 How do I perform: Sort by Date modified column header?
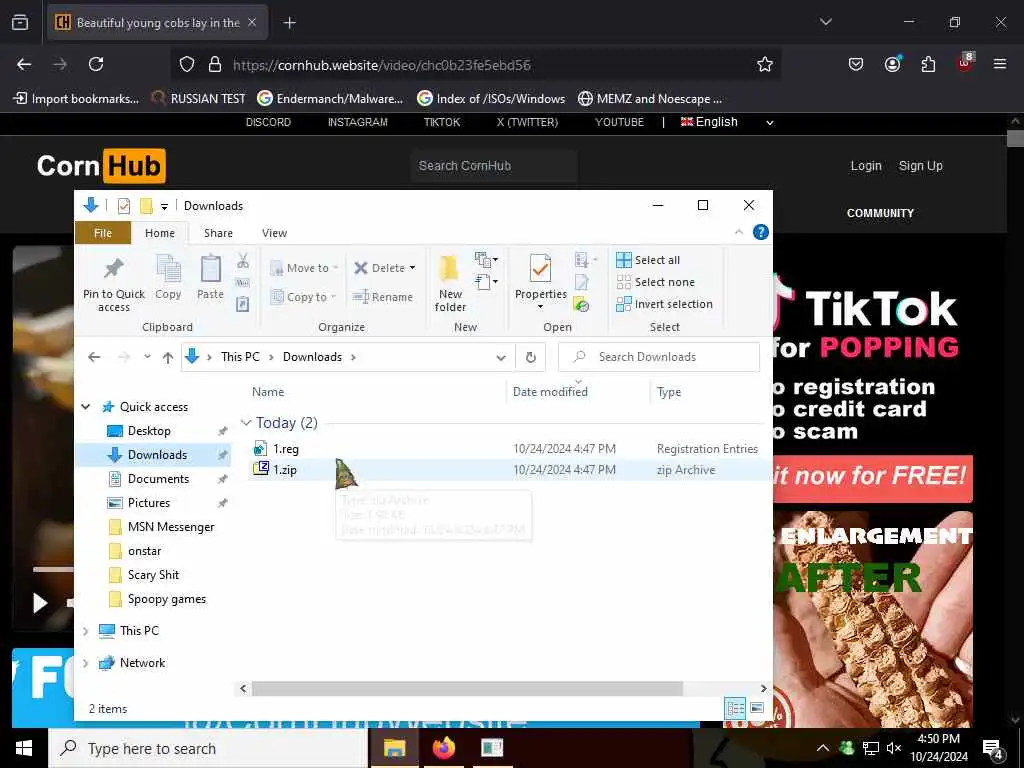point(550,392)
